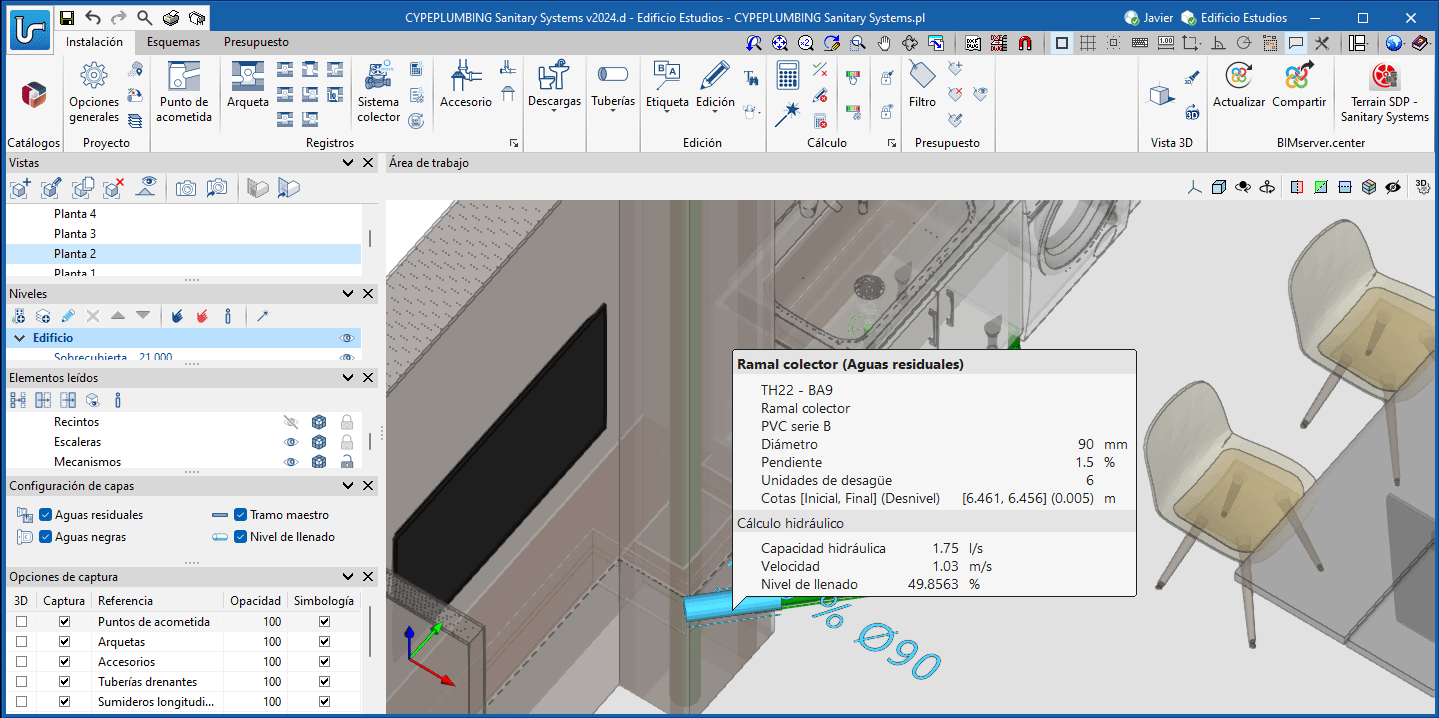Open the Presupuesto ribbon tab
Image resolution: width=1439 pixels, height=718 pixels.
click(x=256, y=42)
